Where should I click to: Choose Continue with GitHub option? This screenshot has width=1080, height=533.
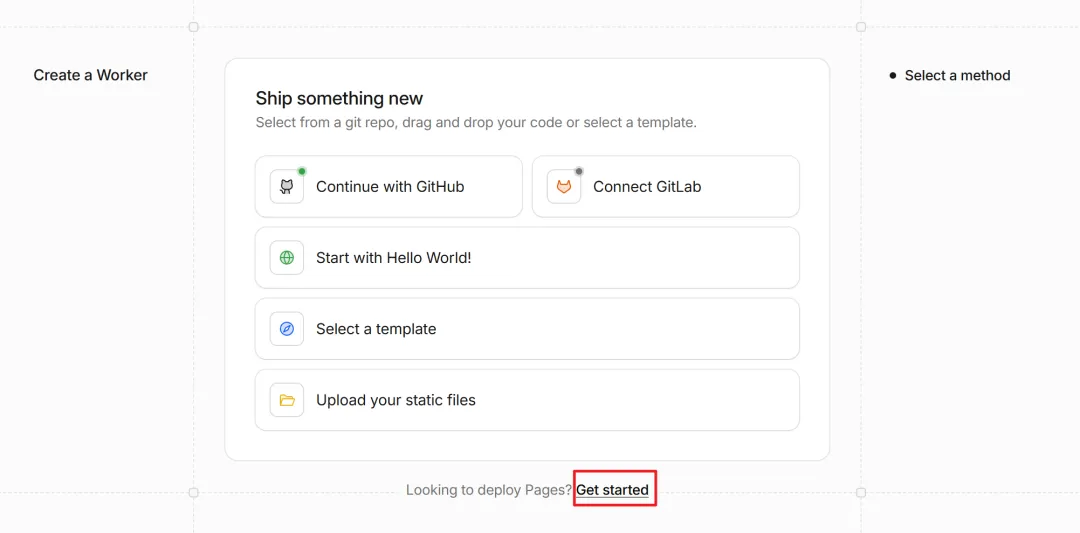point(388,187)
